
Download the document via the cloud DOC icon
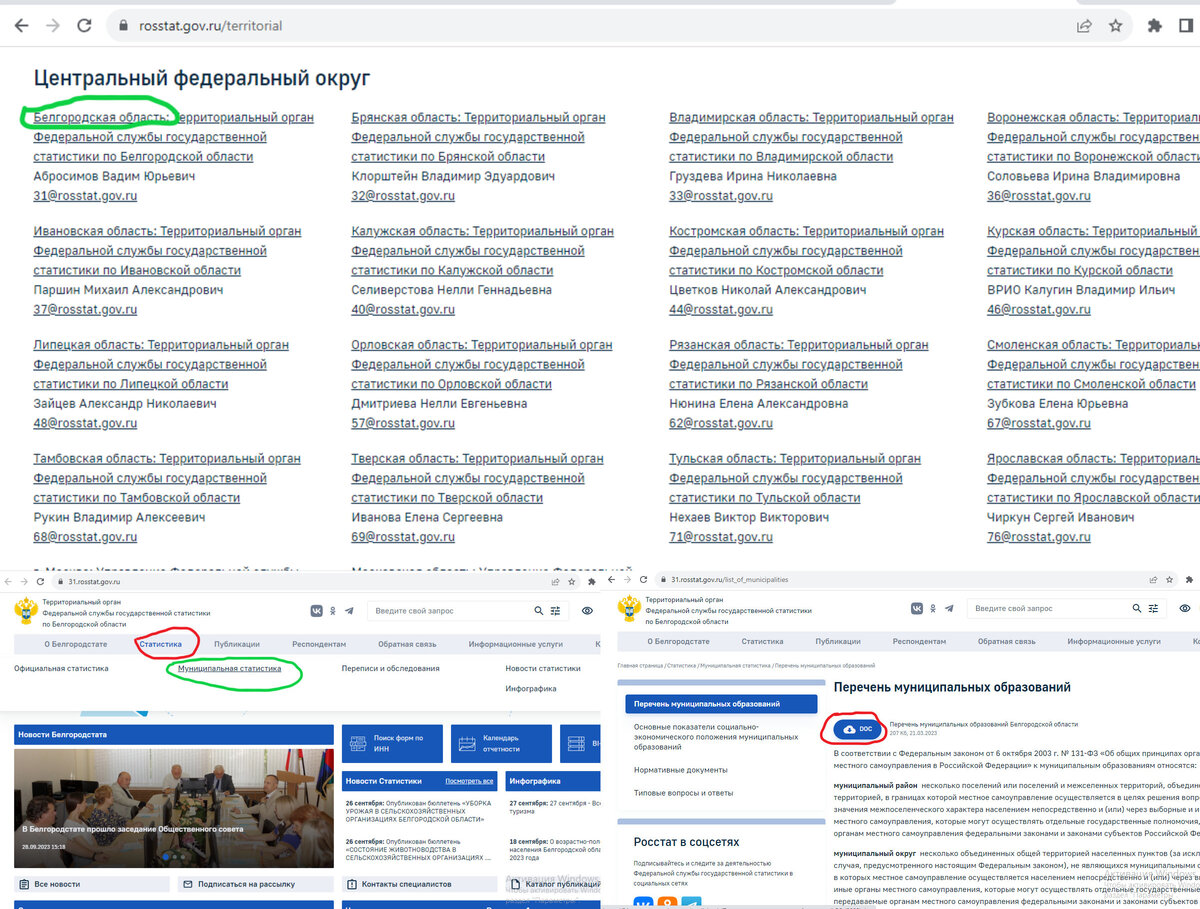click(x=852, y=730)
